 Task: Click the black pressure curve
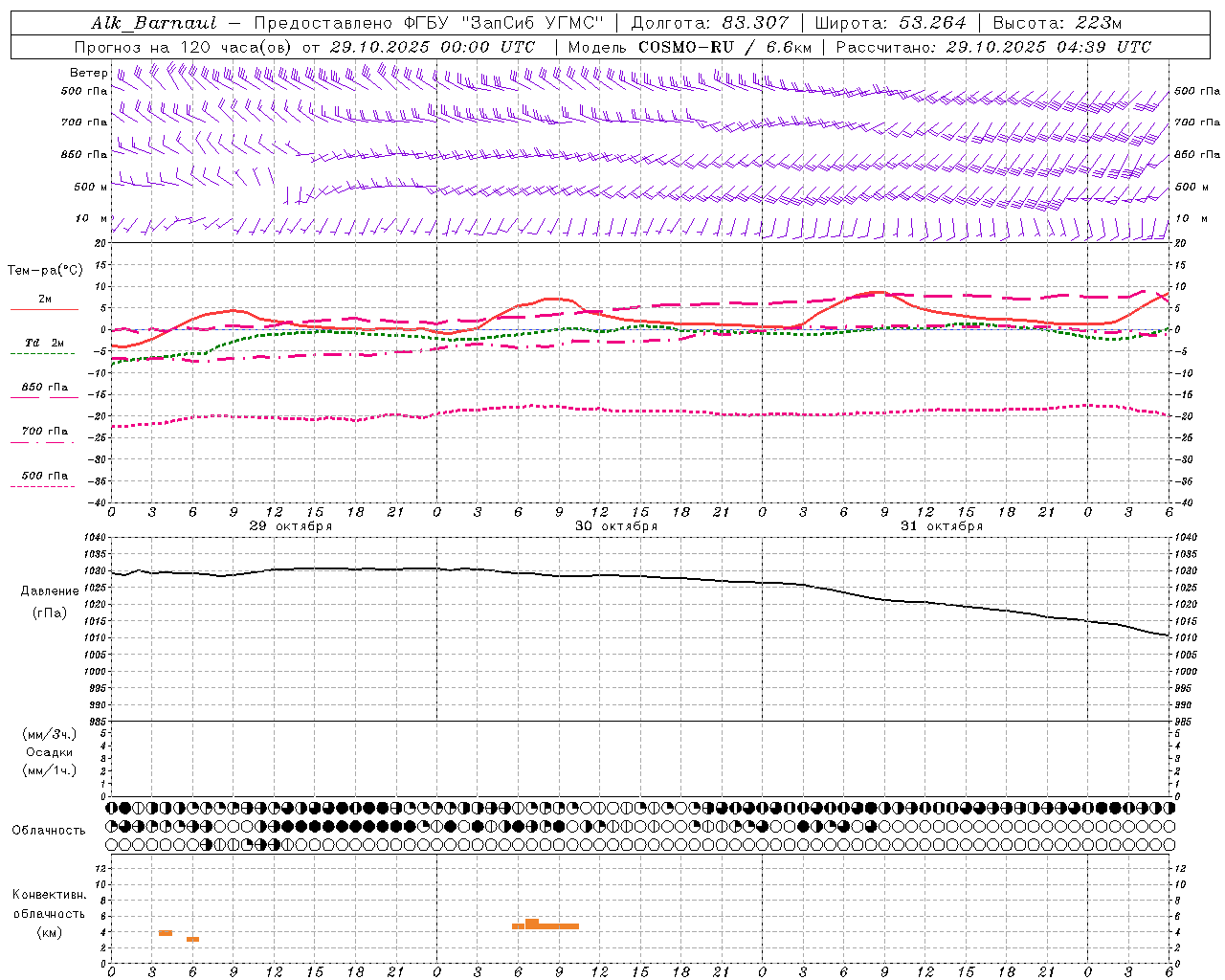(641, 576)
